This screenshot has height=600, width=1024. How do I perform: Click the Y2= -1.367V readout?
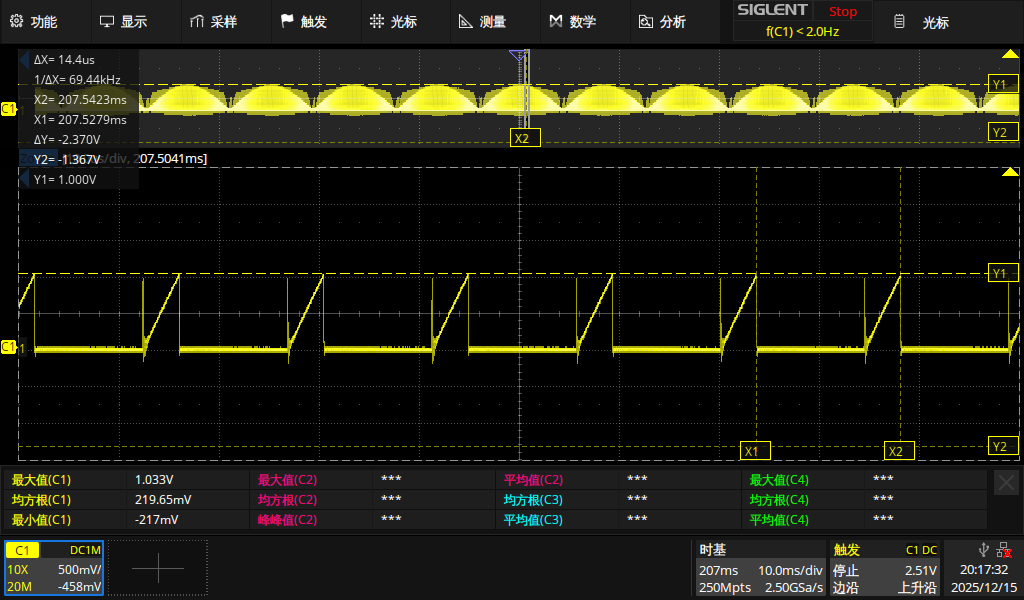(x=67, y=159)
